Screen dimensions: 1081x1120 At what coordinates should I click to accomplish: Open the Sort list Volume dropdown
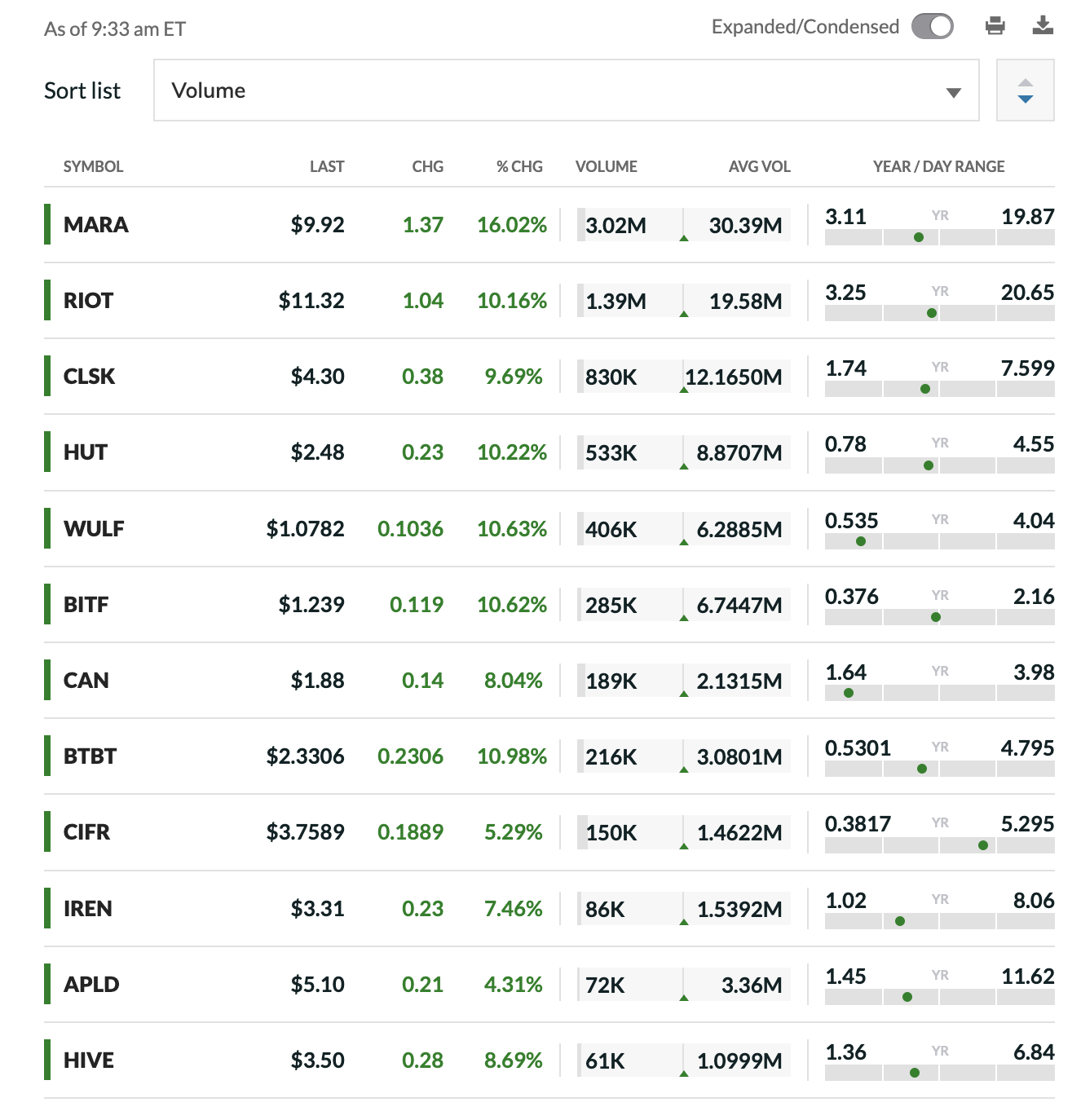[x=567, y=90]
